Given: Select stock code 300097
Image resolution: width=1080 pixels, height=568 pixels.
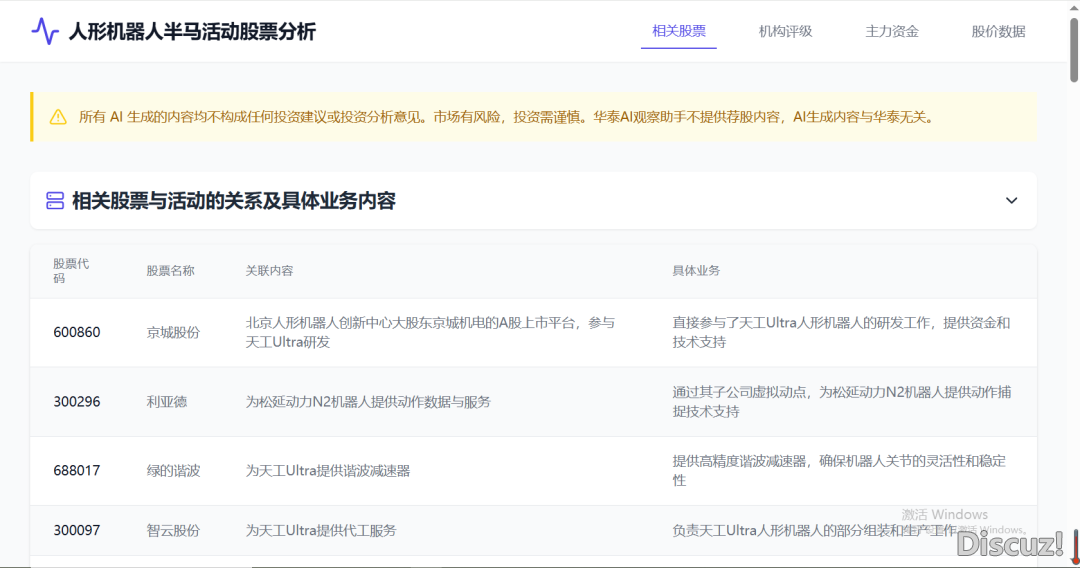Looking at the screenshot, I should point(76,531).
